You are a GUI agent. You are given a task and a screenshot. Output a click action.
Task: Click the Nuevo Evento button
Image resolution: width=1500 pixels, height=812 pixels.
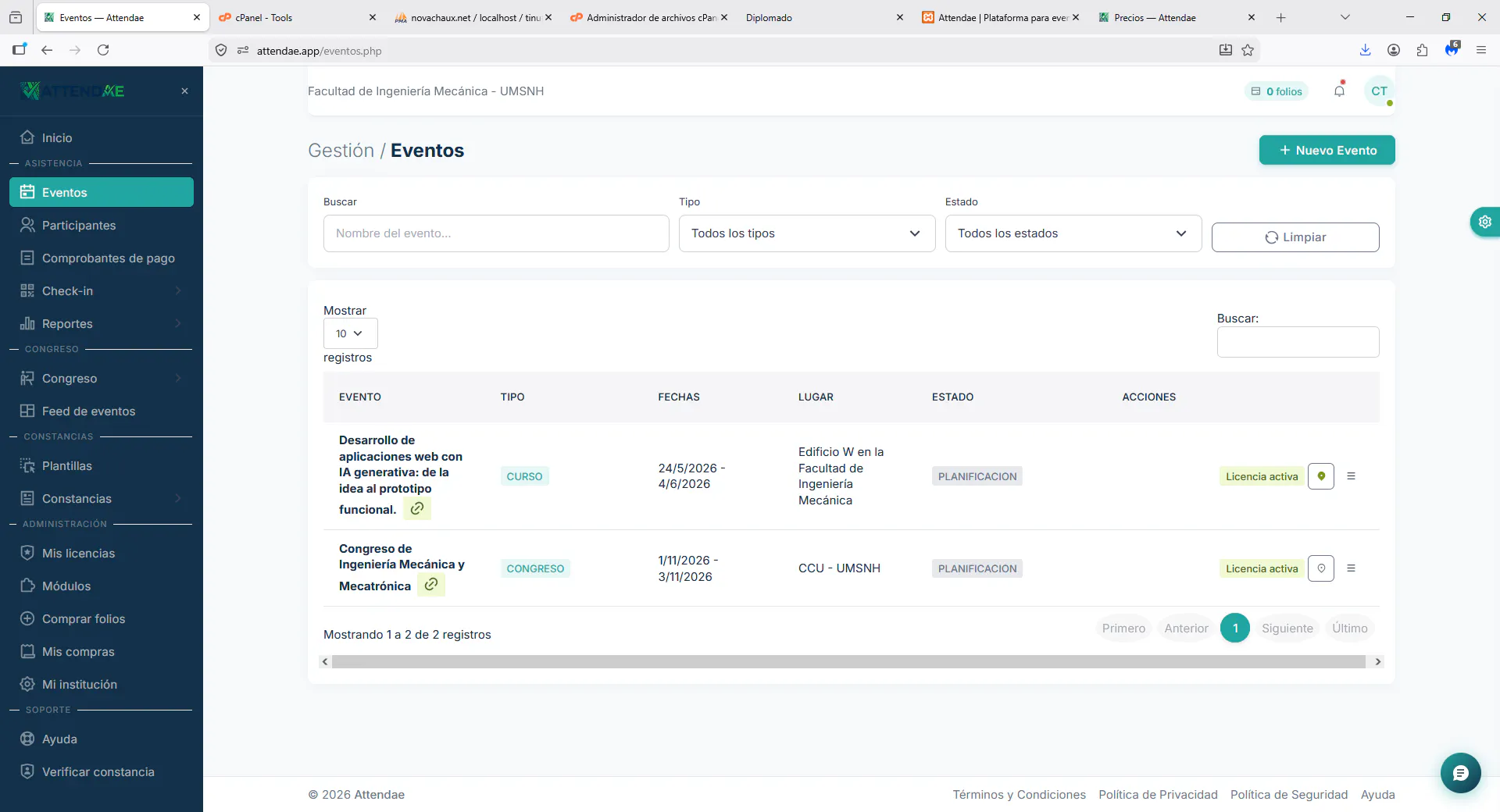pyautogui.click(x=1327, y=150)
